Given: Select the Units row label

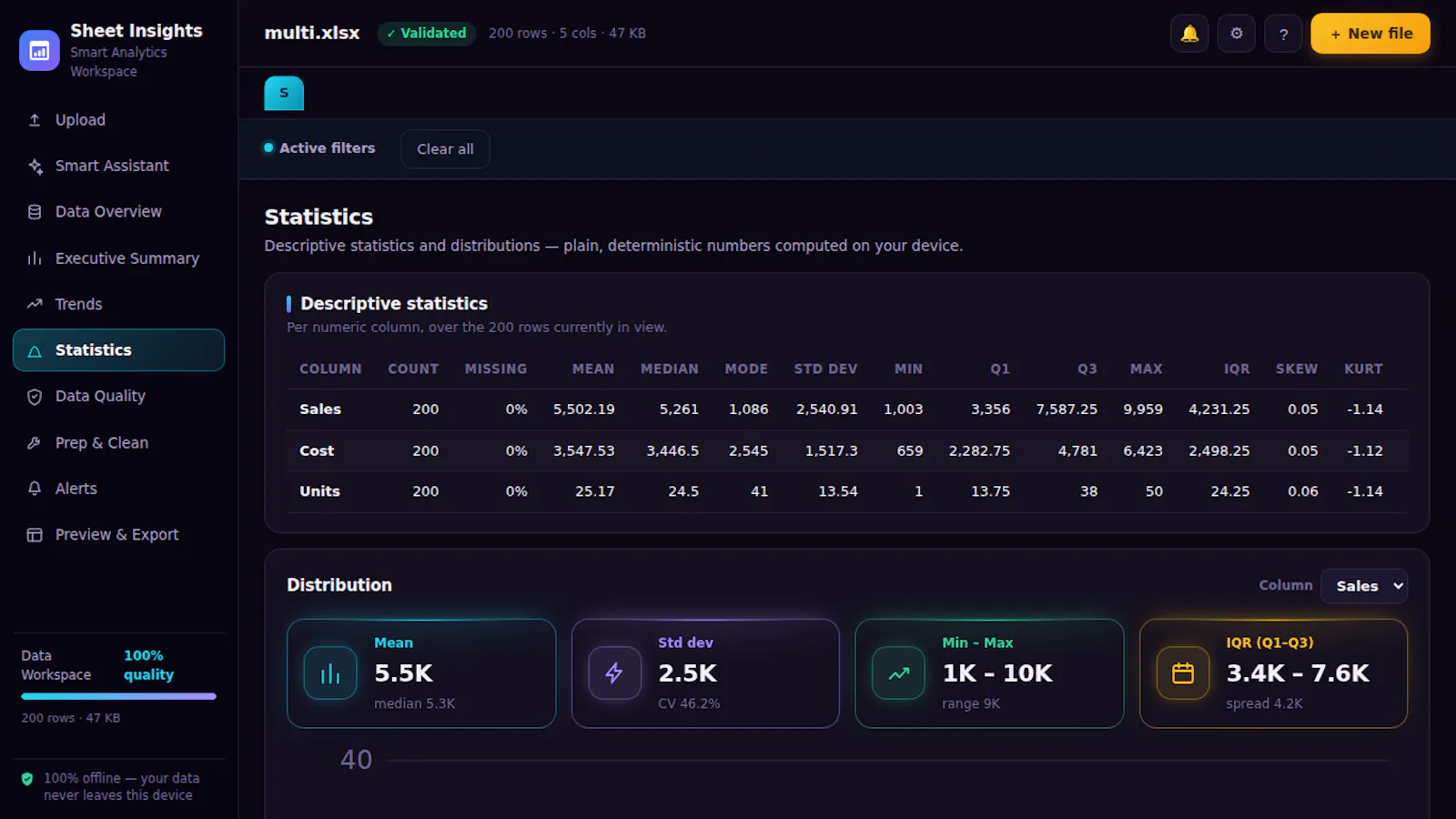Looking at the screenshot, I should tap(319, 491).
